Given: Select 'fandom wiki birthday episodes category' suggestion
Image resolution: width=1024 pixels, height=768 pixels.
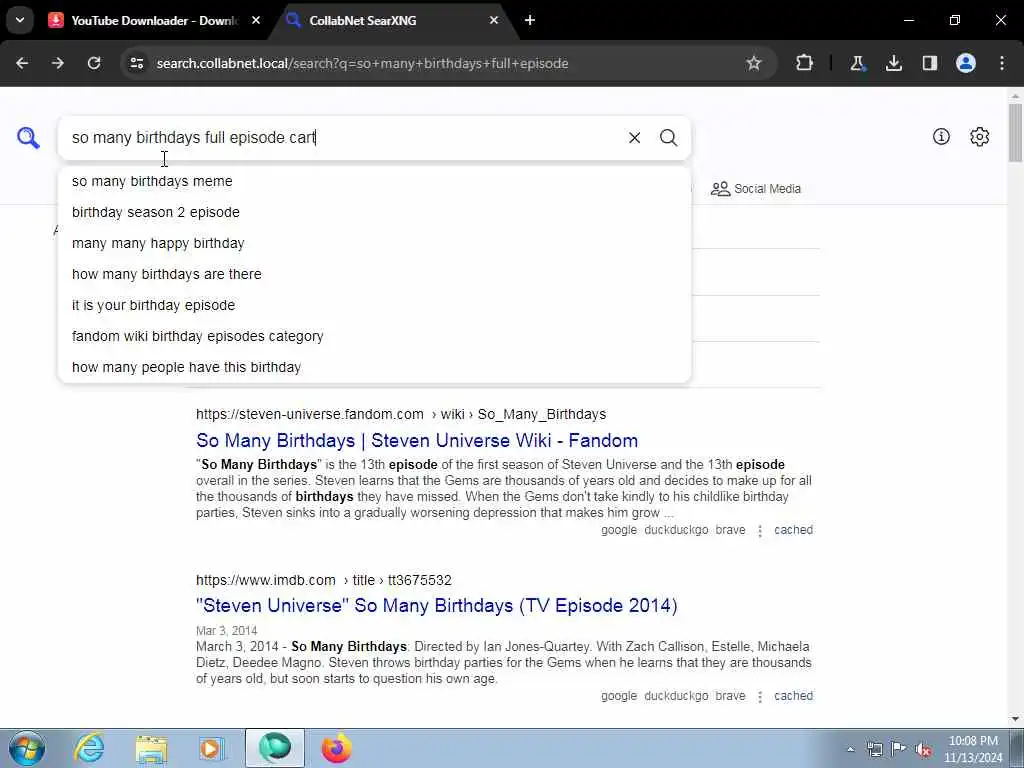Looking at the screenshot, I should coord(374,336).
